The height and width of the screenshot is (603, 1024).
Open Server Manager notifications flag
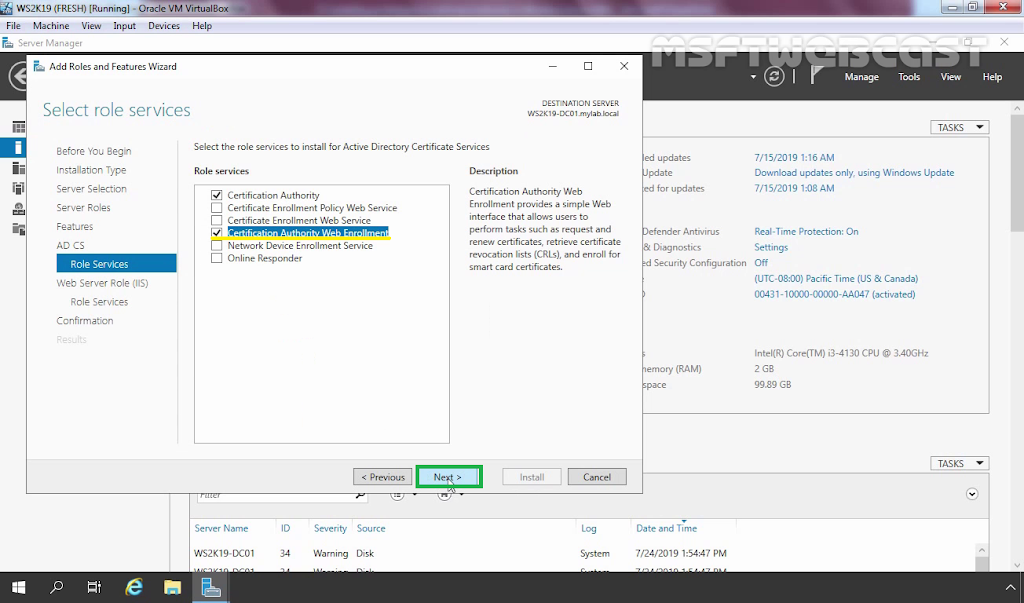[x=816, y=76]
